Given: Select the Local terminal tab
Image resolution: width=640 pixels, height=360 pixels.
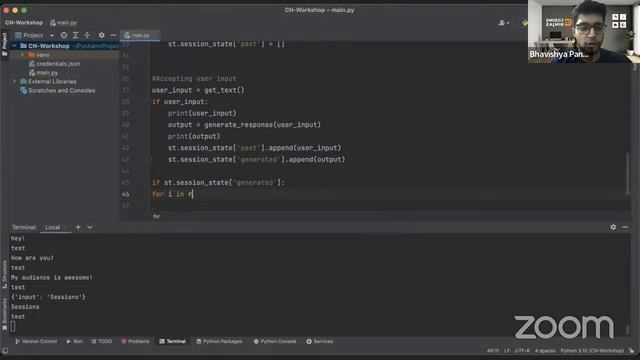Looking at the screenshot, I should tap(53, 227).
